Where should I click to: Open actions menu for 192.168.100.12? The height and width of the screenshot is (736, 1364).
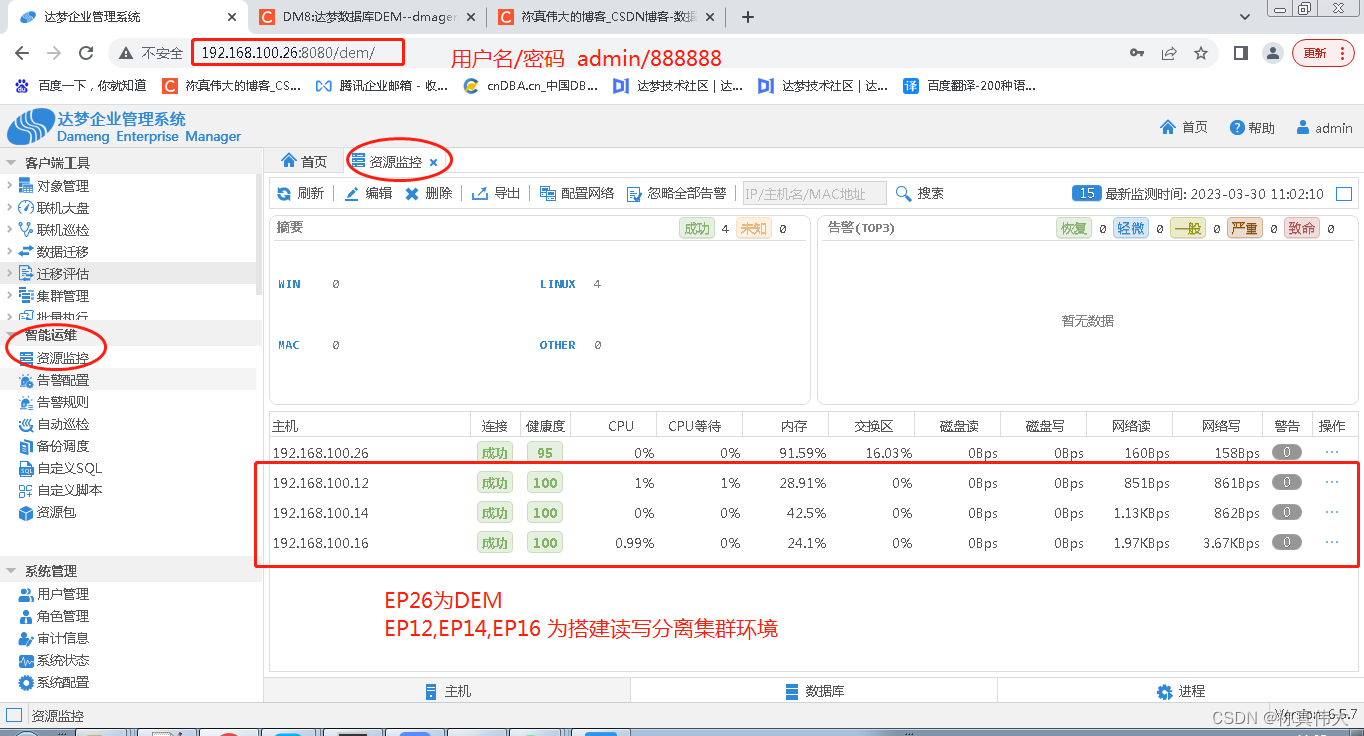[x=1331, y=482]
